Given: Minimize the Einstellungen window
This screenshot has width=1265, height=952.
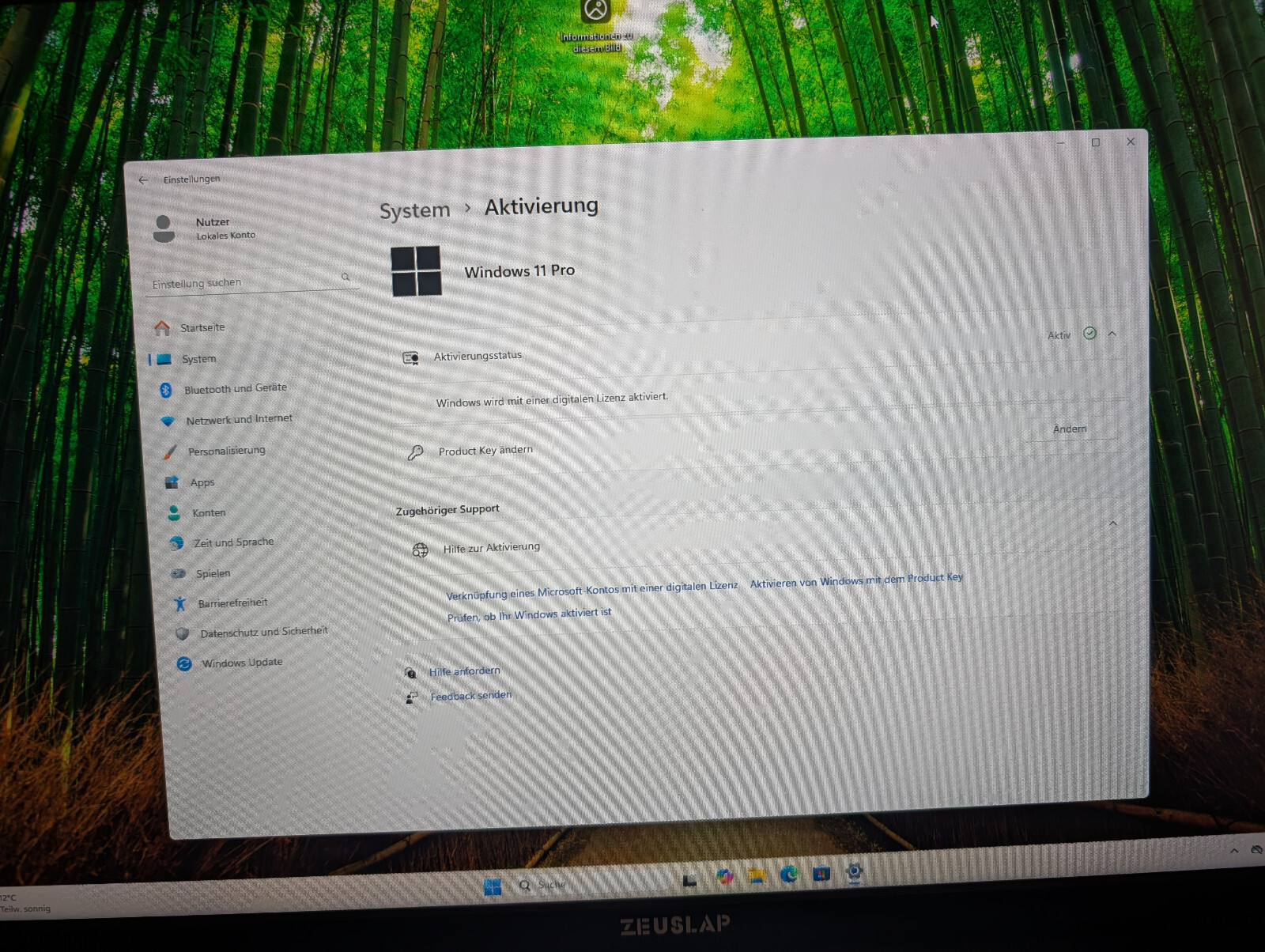Looking at the screenshot, I should (1061, 143).
